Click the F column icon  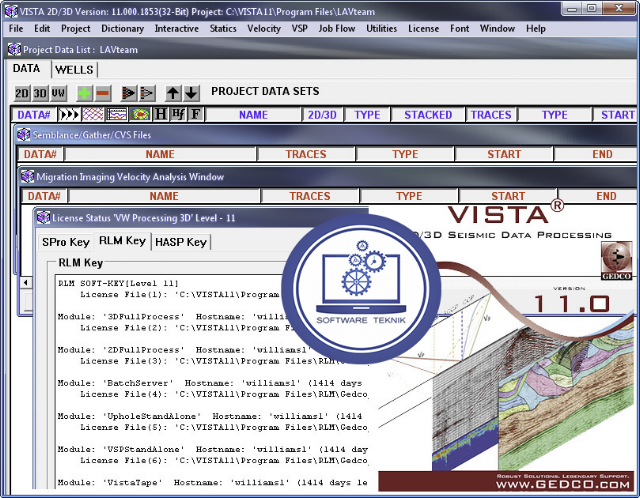pyautogui.click(x=196, y=115)
